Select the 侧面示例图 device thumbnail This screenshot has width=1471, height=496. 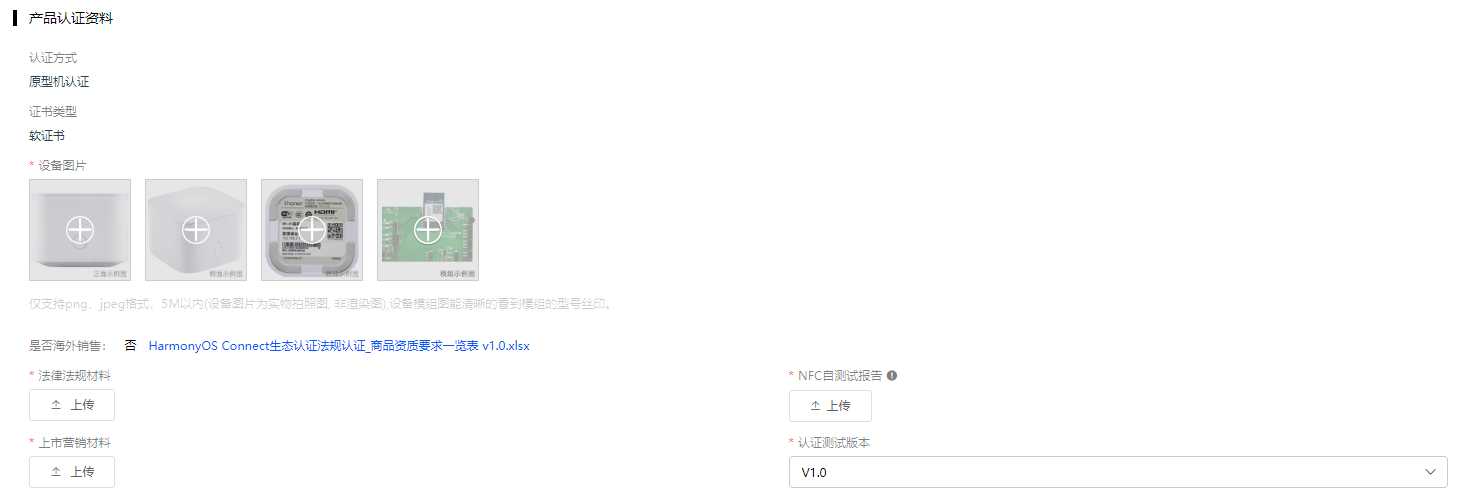[x=196, y=230]
